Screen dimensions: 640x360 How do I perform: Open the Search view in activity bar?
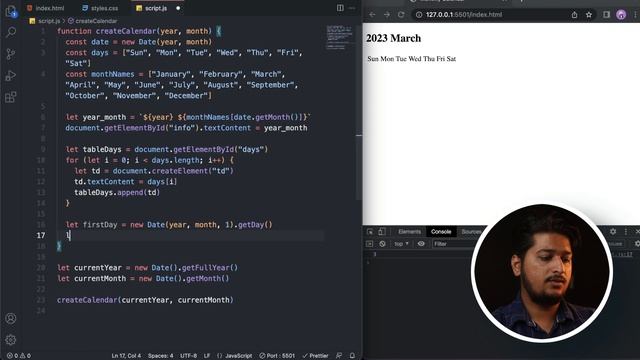[x=11, y=32]
